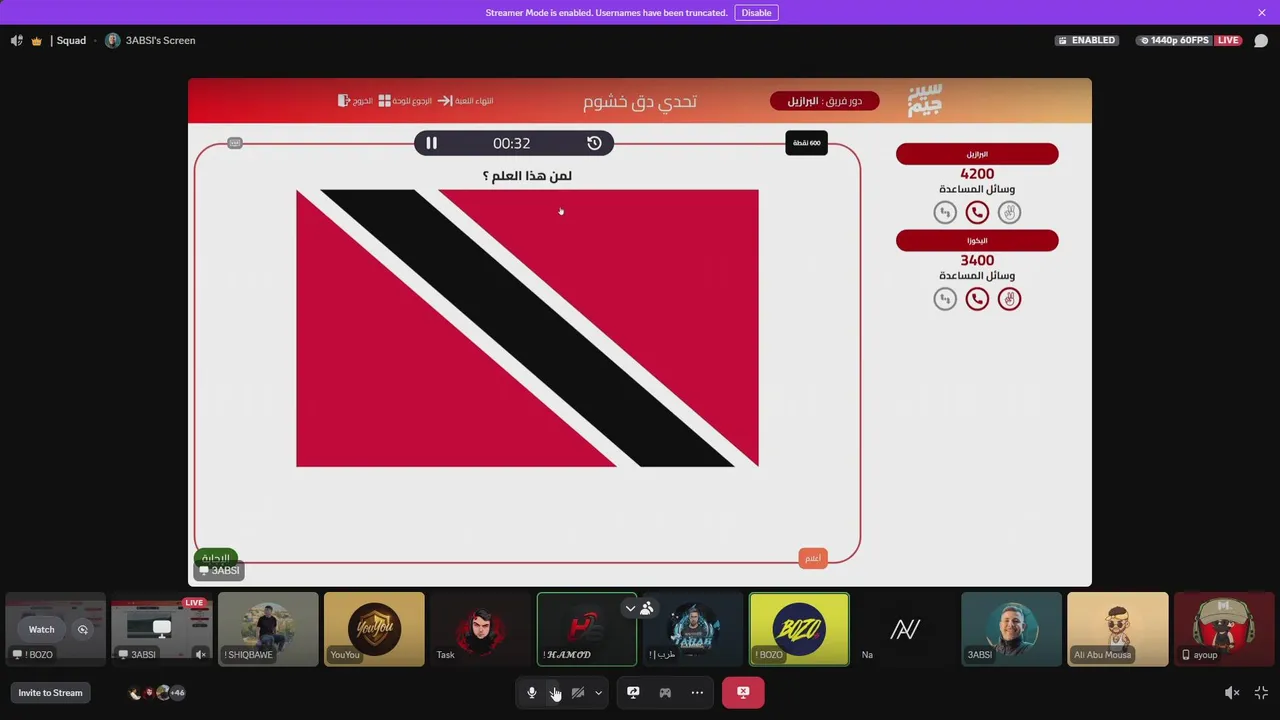
Task: Select ! HAMOD participant tile
Action: tap(586, 629)
